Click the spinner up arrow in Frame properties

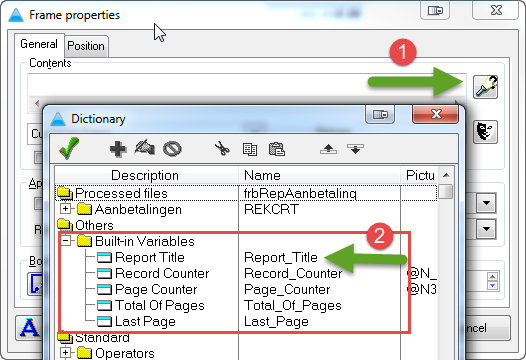click(492, 276)
